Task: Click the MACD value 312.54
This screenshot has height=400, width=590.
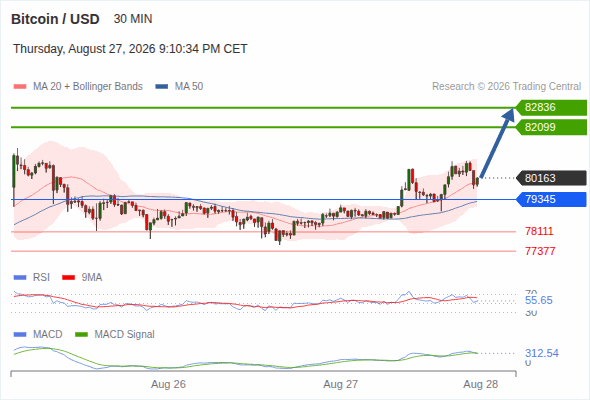Action: pyautogui.click(x=542, y=353)
